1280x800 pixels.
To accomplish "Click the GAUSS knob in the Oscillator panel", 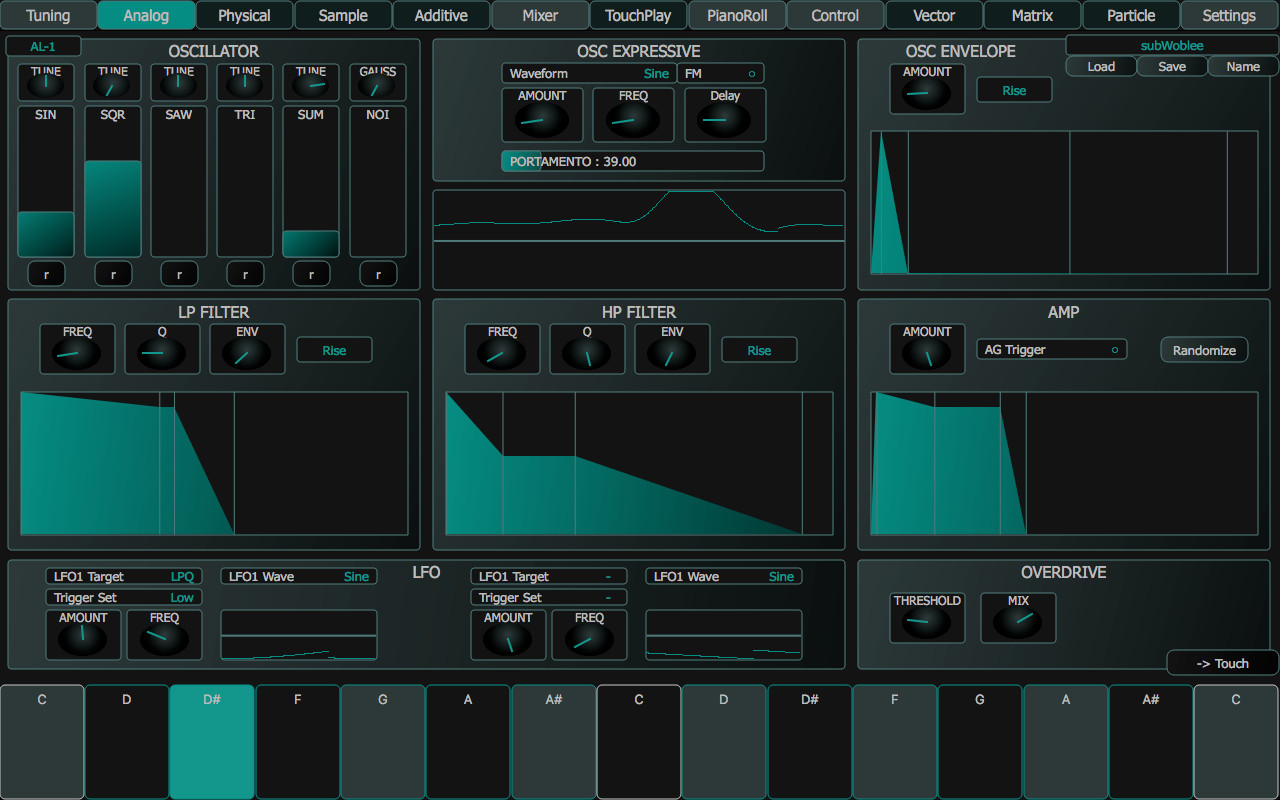I will [378, 82].
